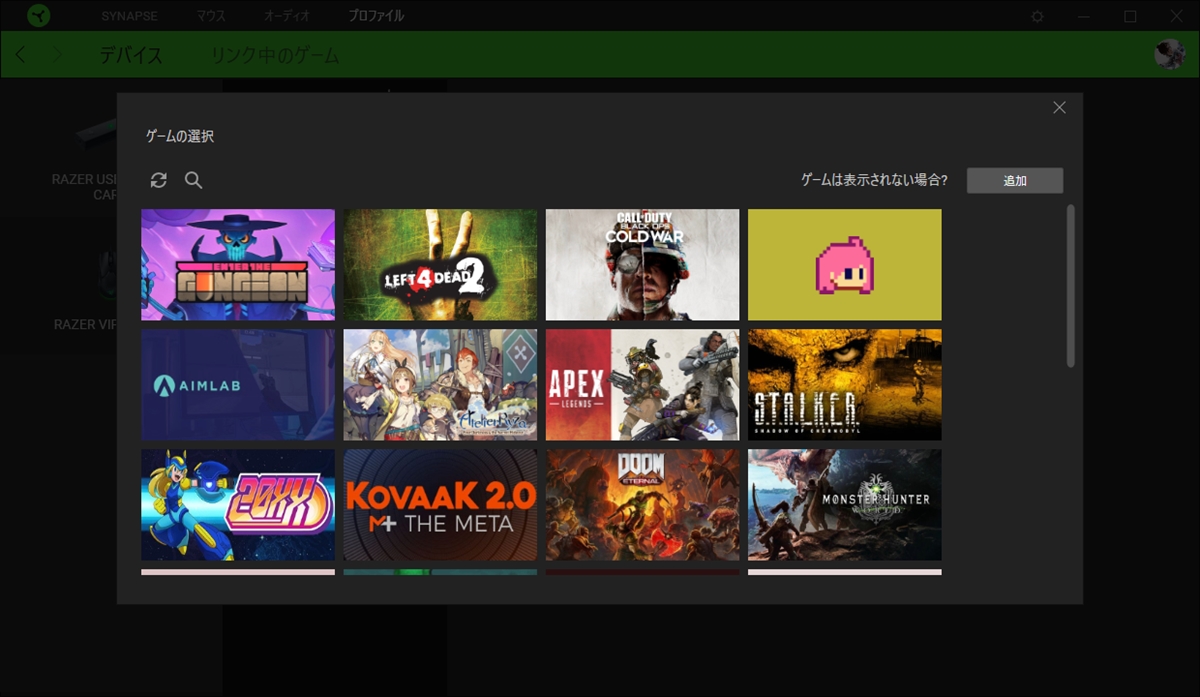Pick the S.T.A.L.K.E.R. game tile
1200x697 pixels.
[x=844, y=384]
